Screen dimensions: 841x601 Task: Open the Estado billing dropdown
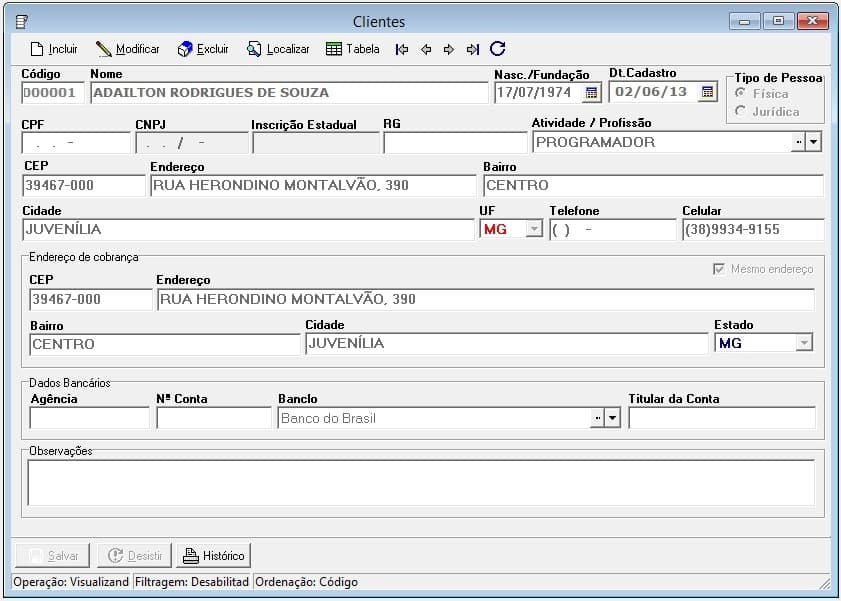(x=803, y=343)
